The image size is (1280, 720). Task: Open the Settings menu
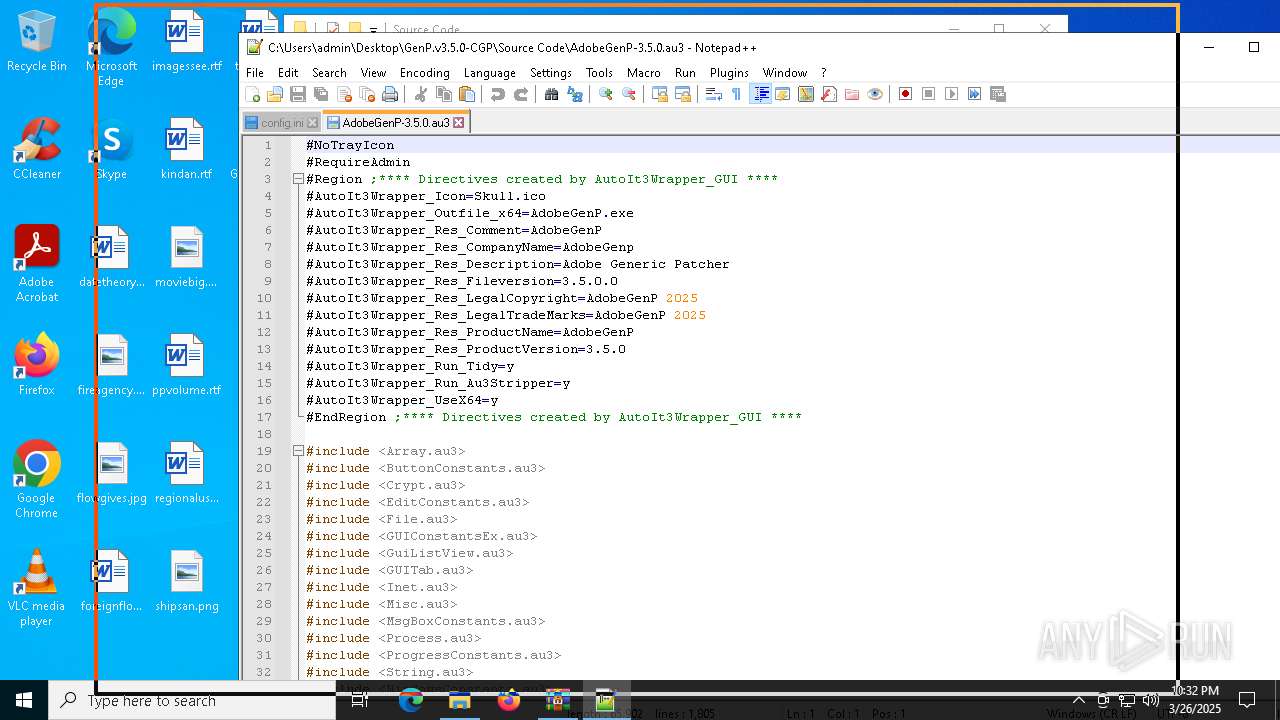pos(551,73)
